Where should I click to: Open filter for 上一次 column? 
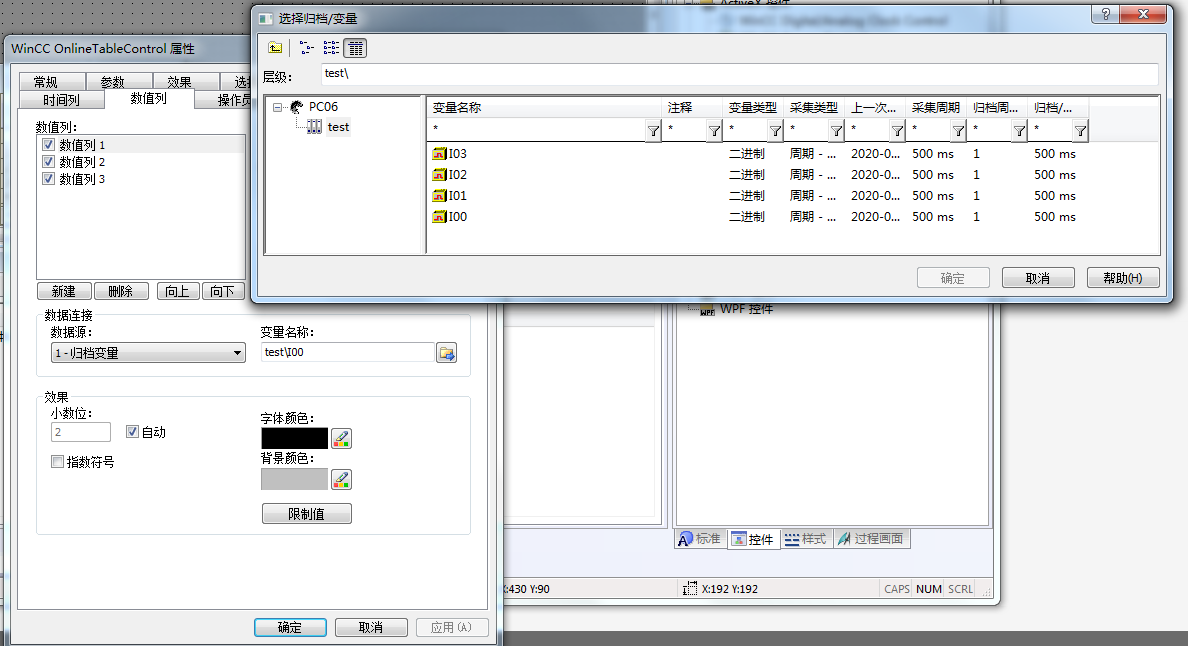[x=897, y=130]
